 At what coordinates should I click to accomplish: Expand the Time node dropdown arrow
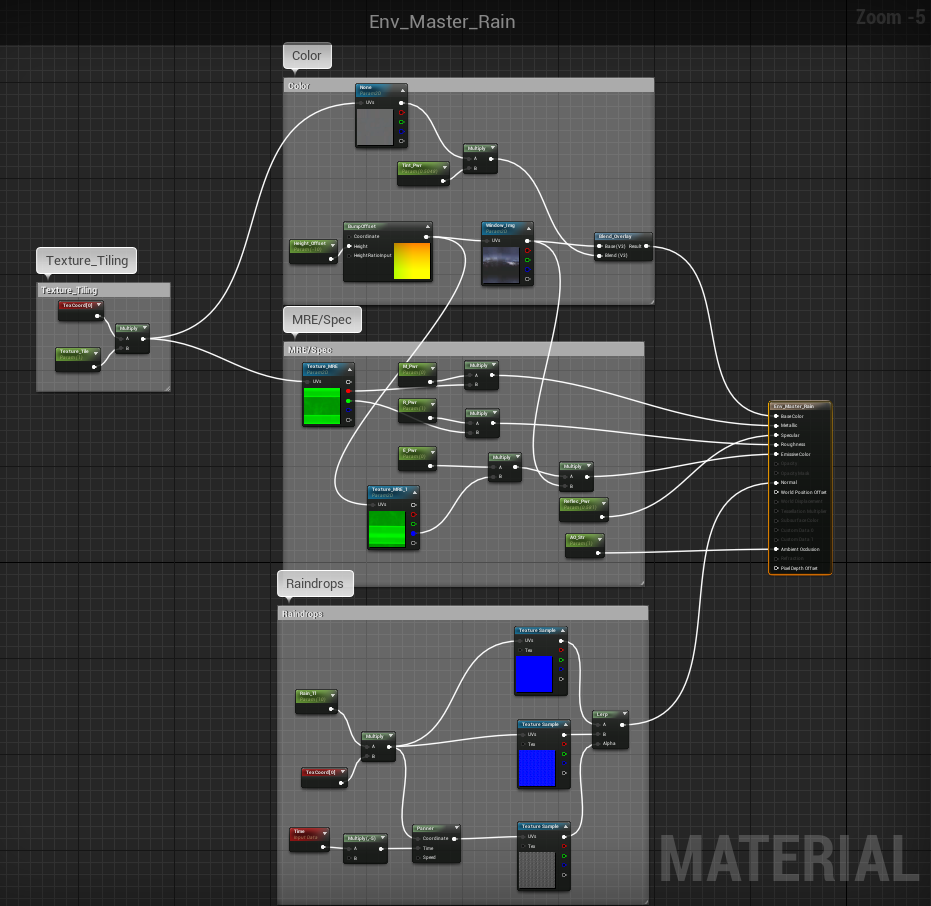[324, 833]
